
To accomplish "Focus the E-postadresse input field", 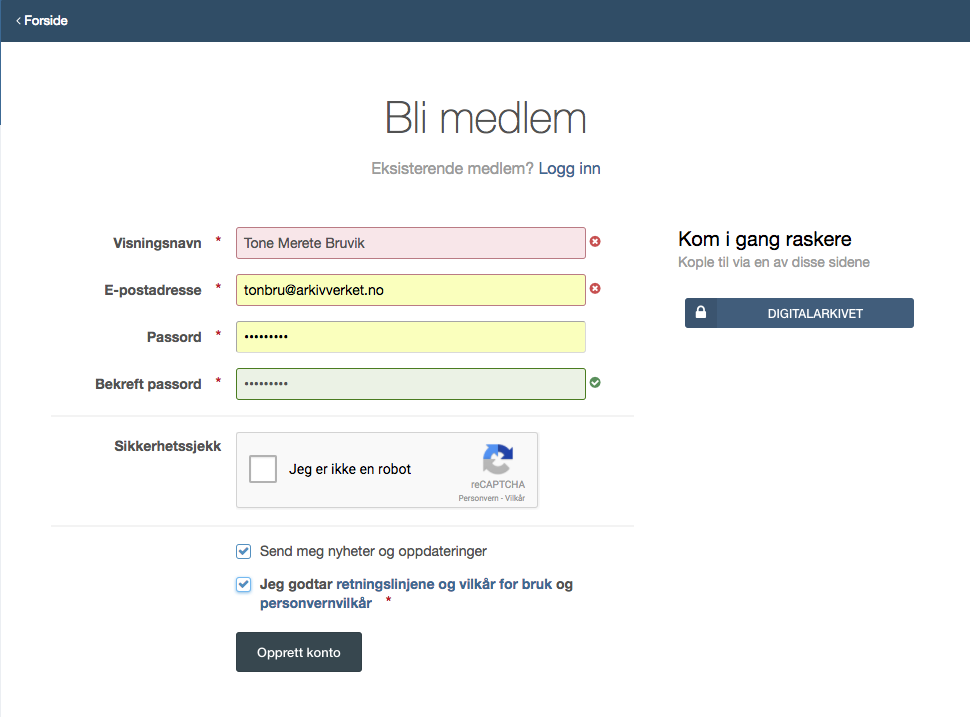I will (410, 290).
